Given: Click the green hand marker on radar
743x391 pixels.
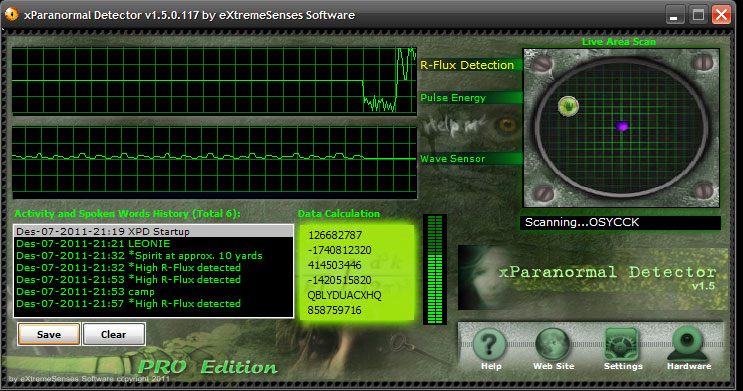Looking at the screenshot, I should pos(568,106).
